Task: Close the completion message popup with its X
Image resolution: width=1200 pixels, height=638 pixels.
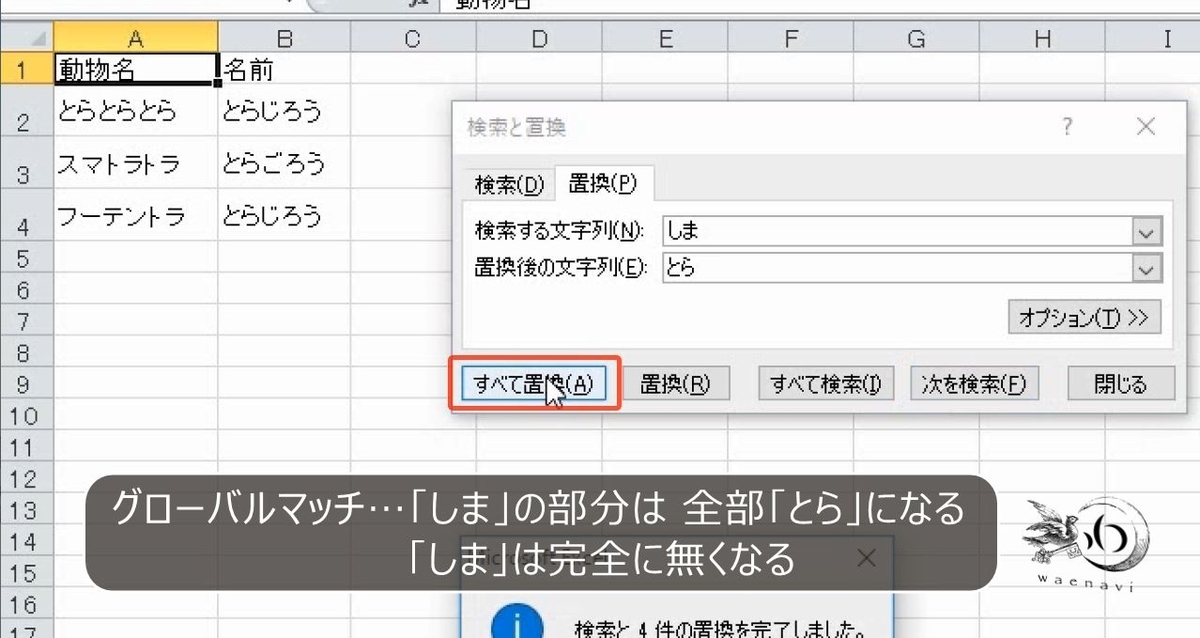Action: click(866, 559)
